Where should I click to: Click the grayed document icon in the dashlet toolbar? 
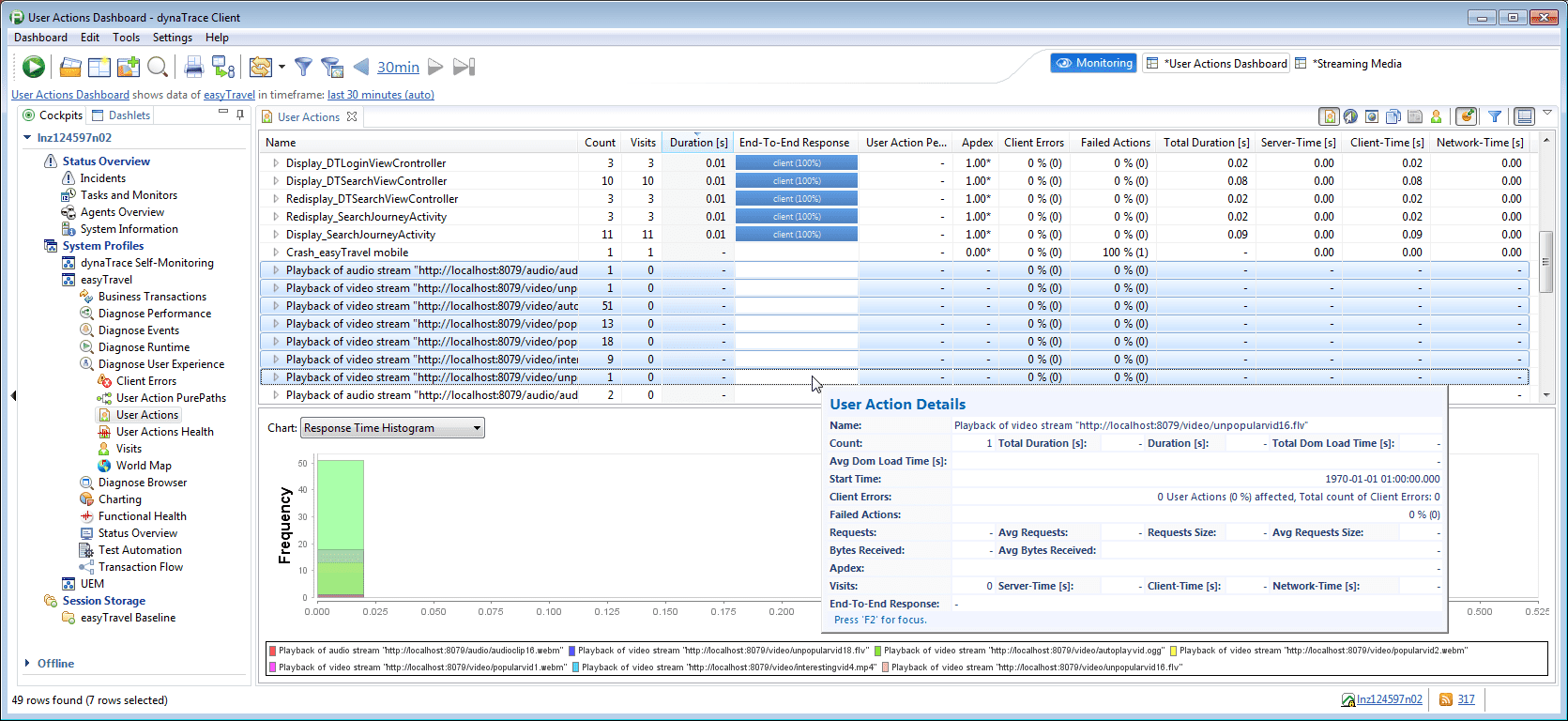1415,116
